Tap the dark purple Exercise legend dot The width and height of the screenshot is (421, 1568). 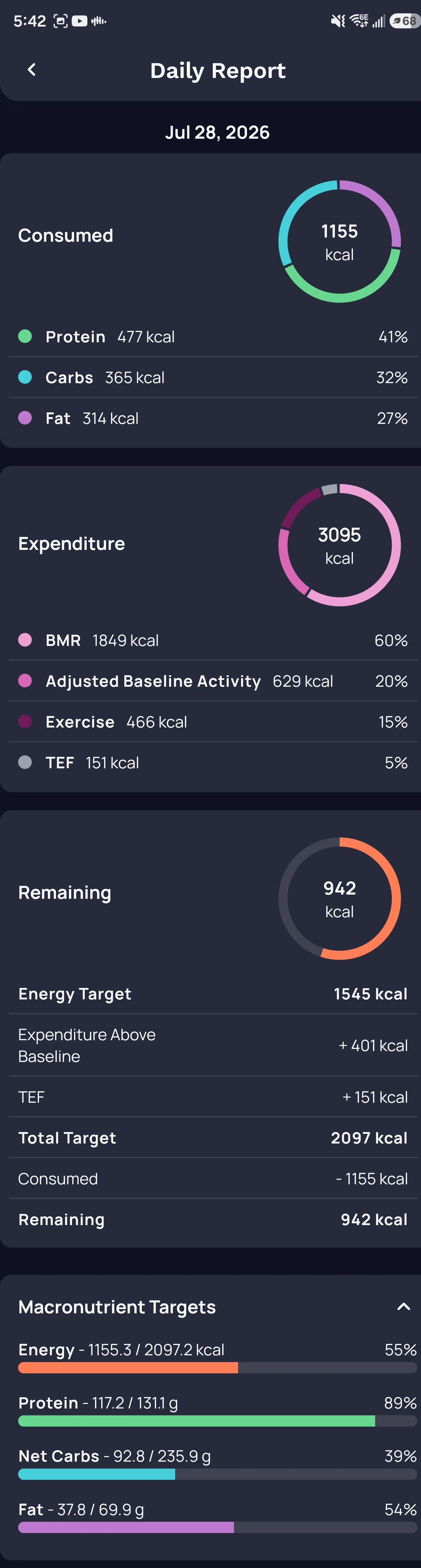pyautogui.click(x=25, y=721)
